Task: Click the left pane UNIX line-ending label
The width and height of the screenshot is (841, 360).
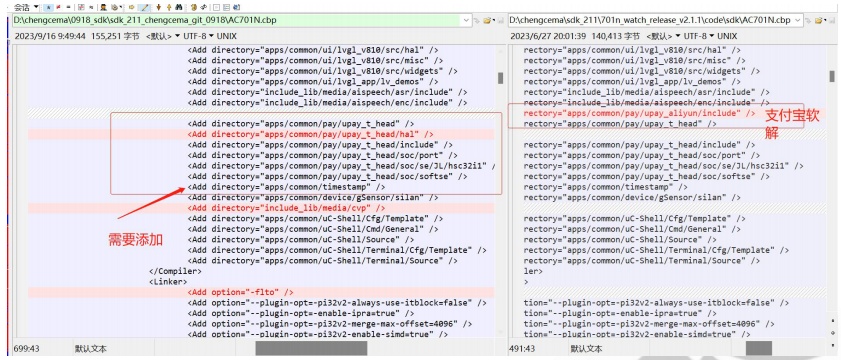Action: [226, 36]
